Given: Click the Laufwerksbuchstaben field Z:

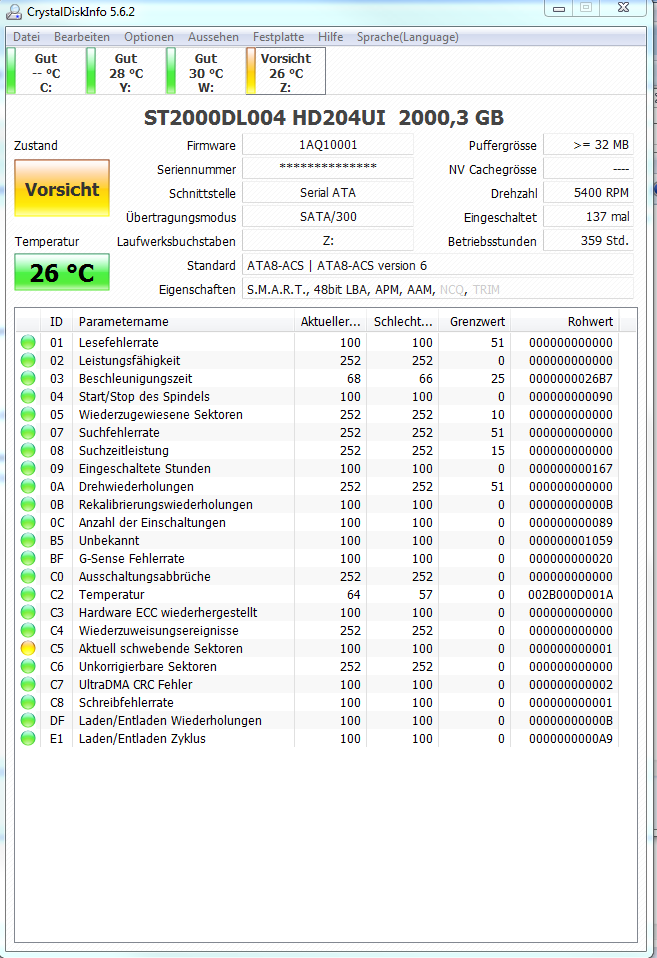Looking at the screenshot, I should 328,240.
